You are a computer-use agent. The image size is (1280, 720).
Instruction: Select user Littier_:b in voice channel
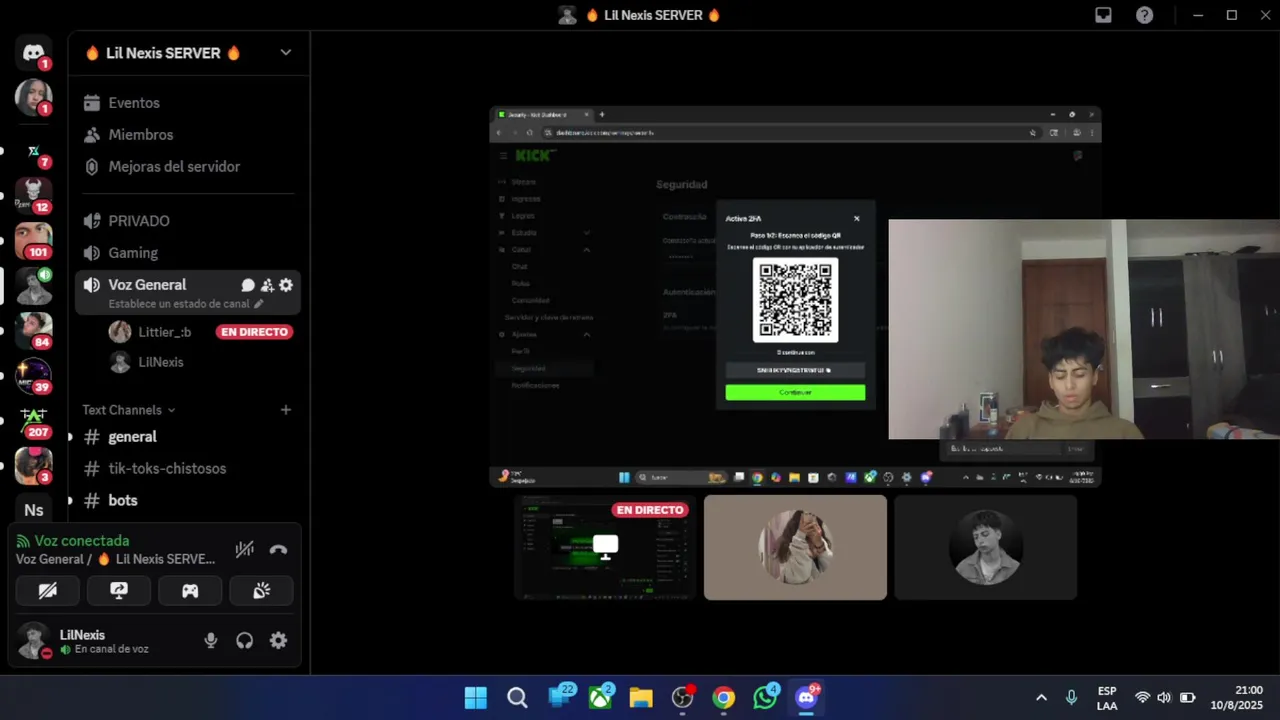point(164,332)
